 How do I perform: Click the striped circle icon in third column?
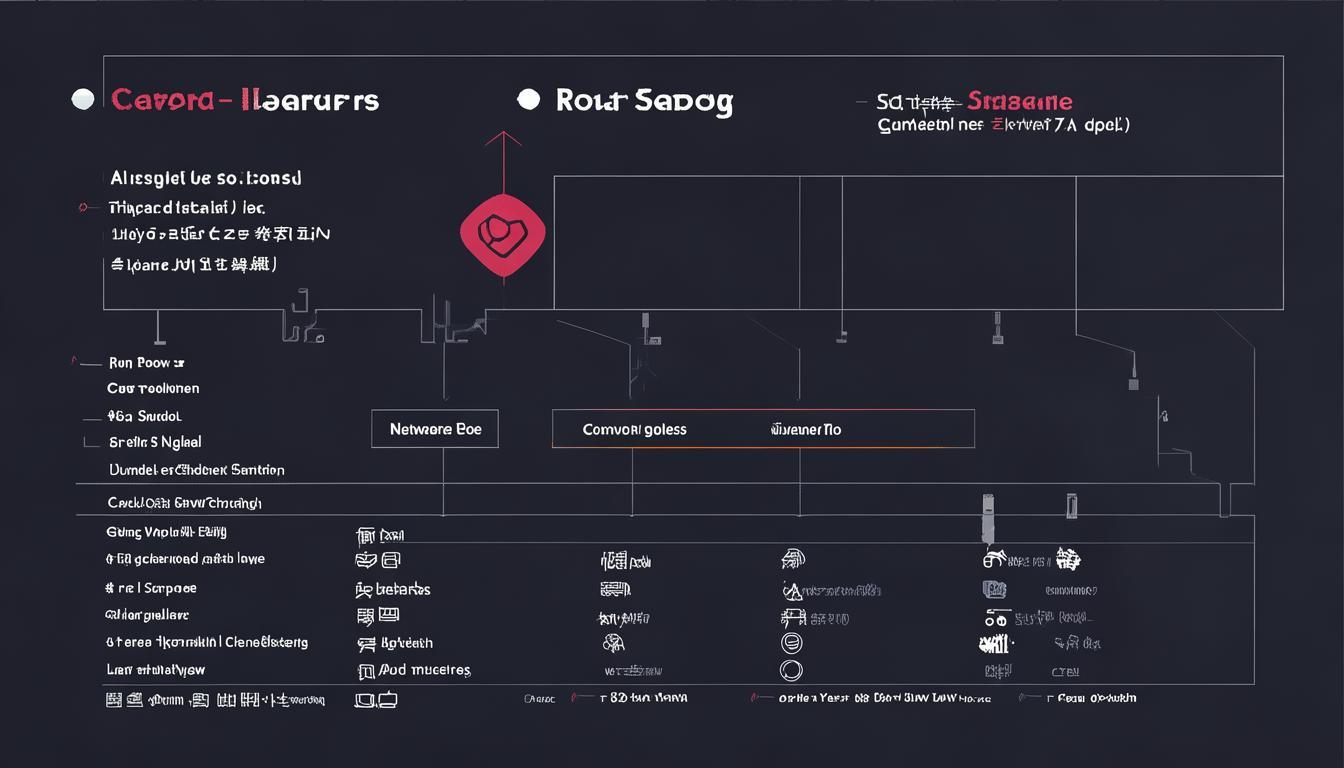click(791, 643)
